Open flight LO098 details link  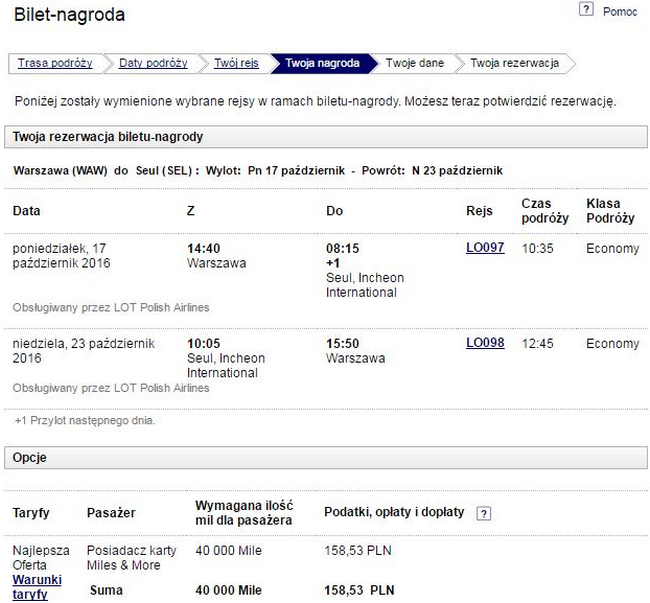click(x=485, y=343)
